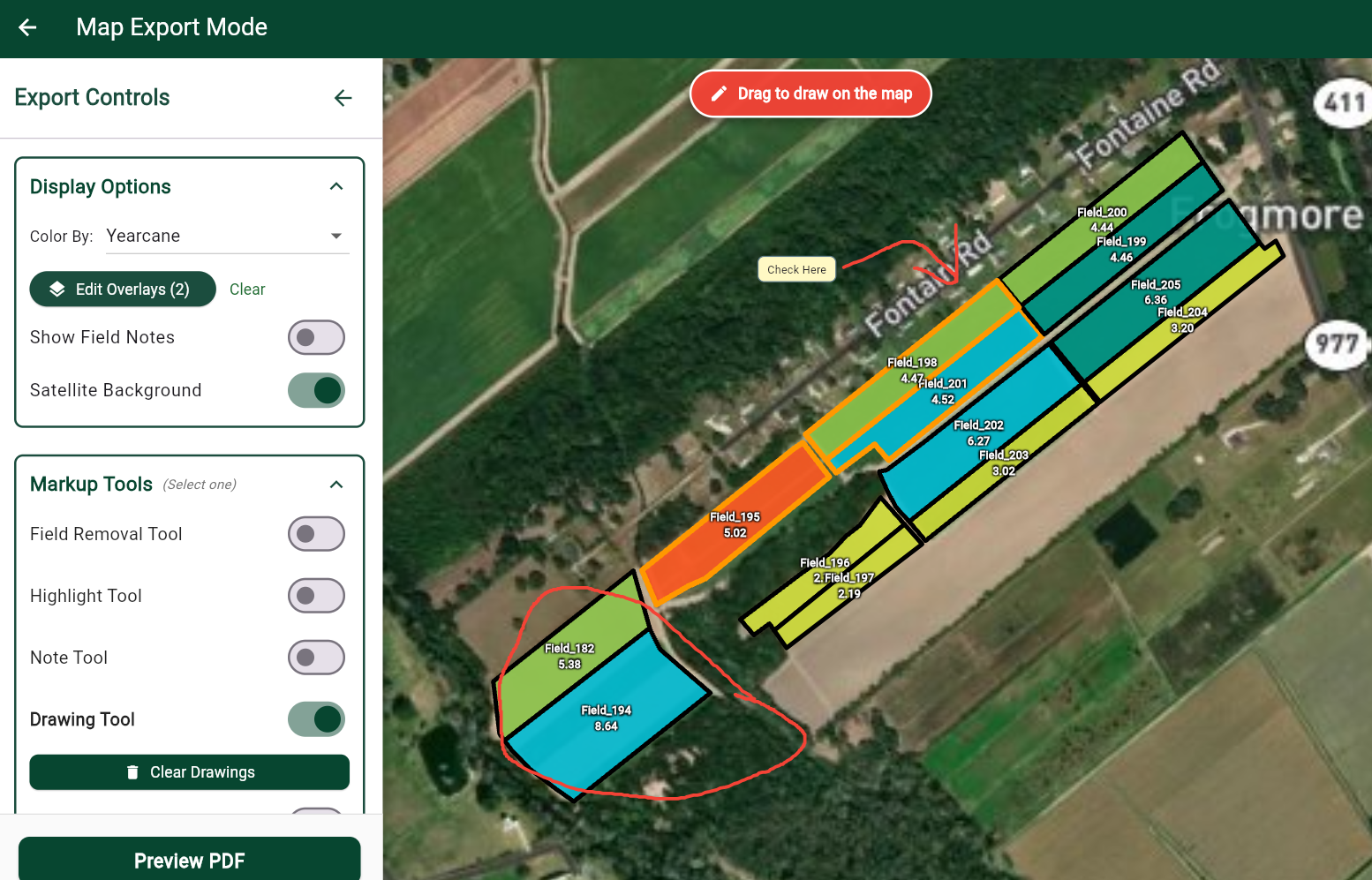Disable Satellite Background
This screenshot has height=880, width=1372.
[316, 390]
